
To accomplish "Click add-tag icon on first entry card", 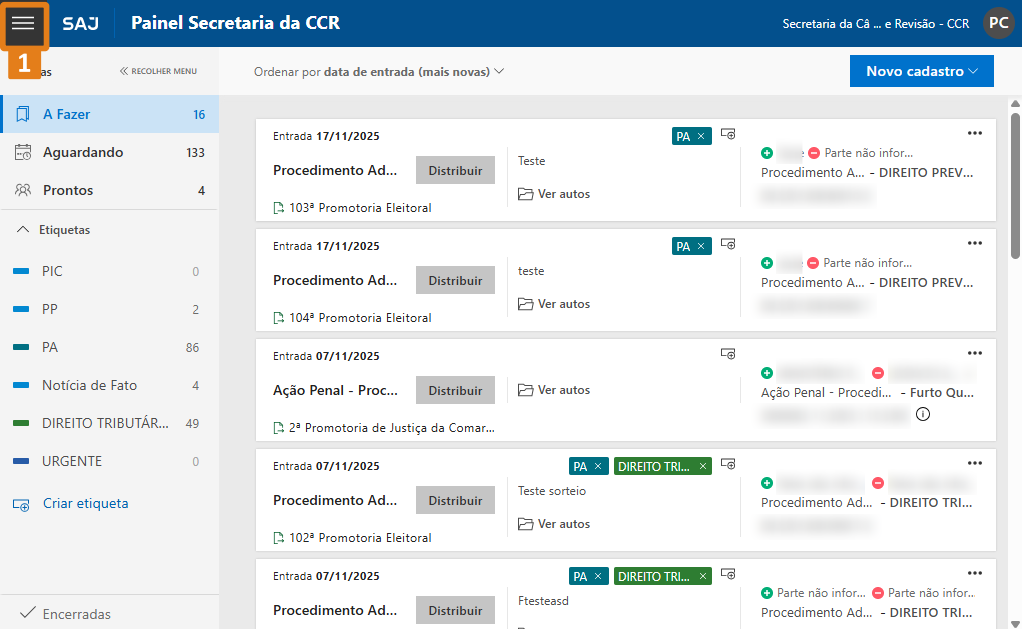I will tap(729, 133).
